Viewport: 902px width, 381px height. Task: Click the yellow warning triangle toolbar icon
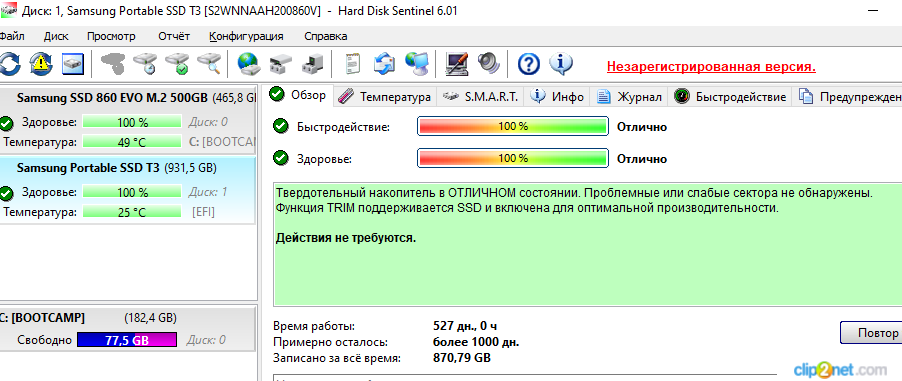[41, 64]
